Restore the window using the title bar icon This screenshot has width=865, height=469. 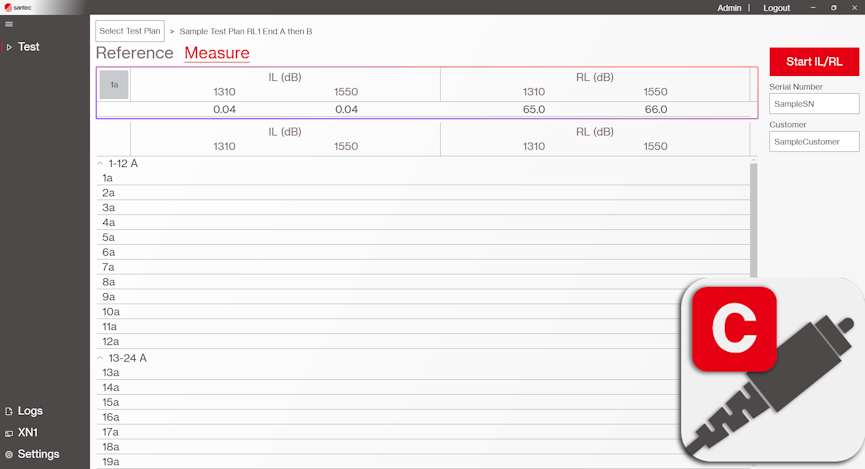[x=833, y=7]
